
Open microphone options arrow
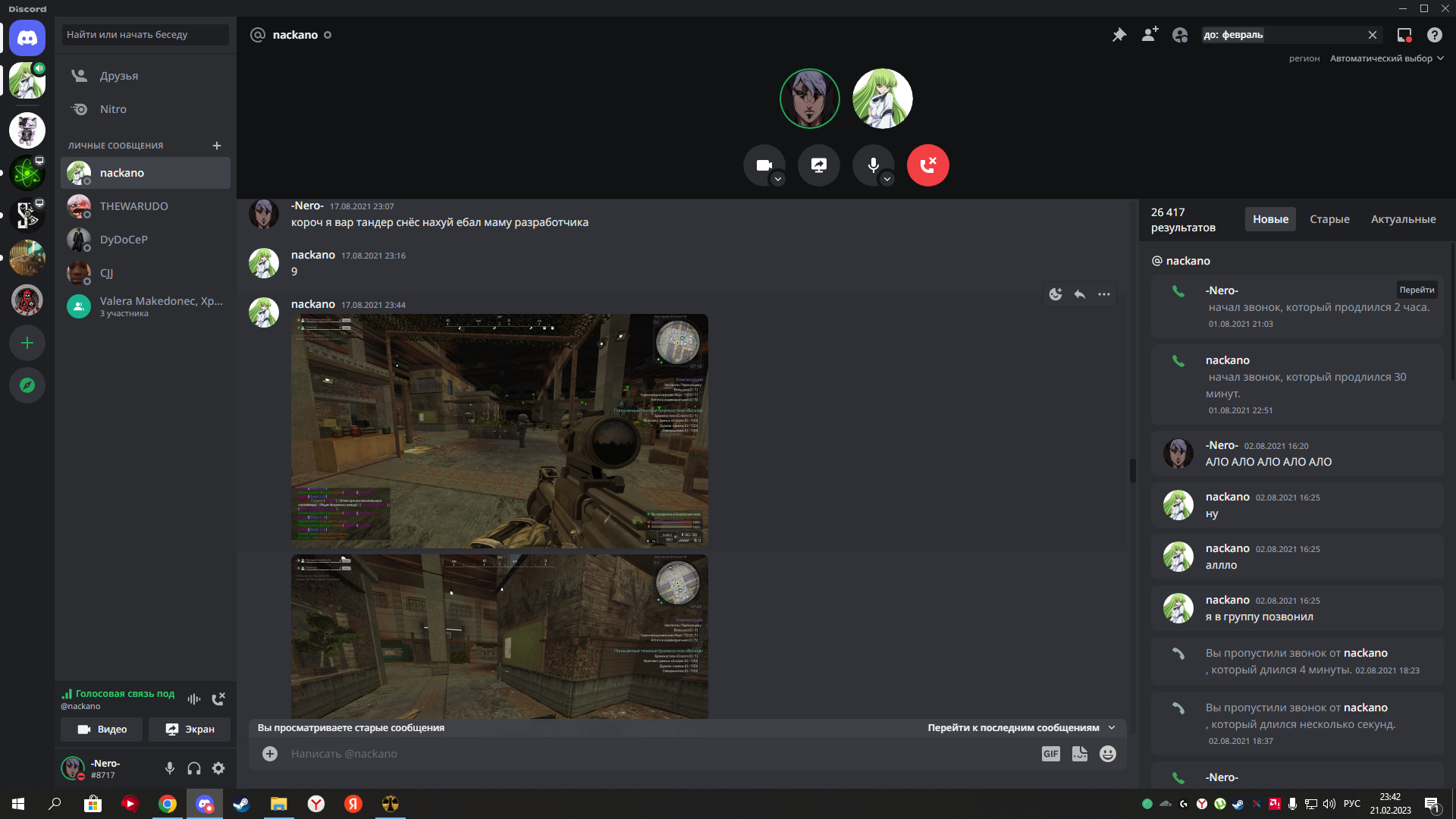887,180
